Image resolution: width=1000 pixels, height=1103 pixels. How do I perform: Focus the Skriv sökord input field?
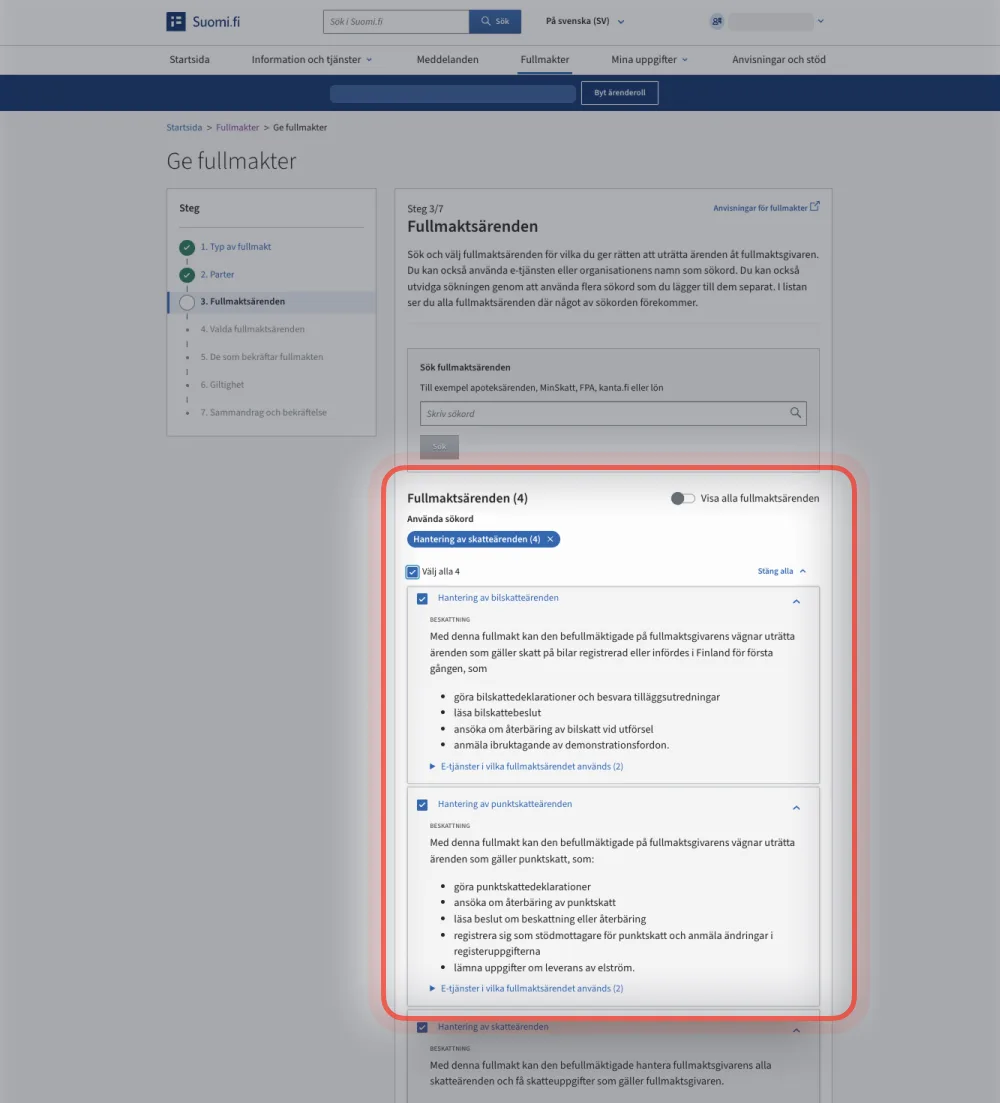coord(613,414)
